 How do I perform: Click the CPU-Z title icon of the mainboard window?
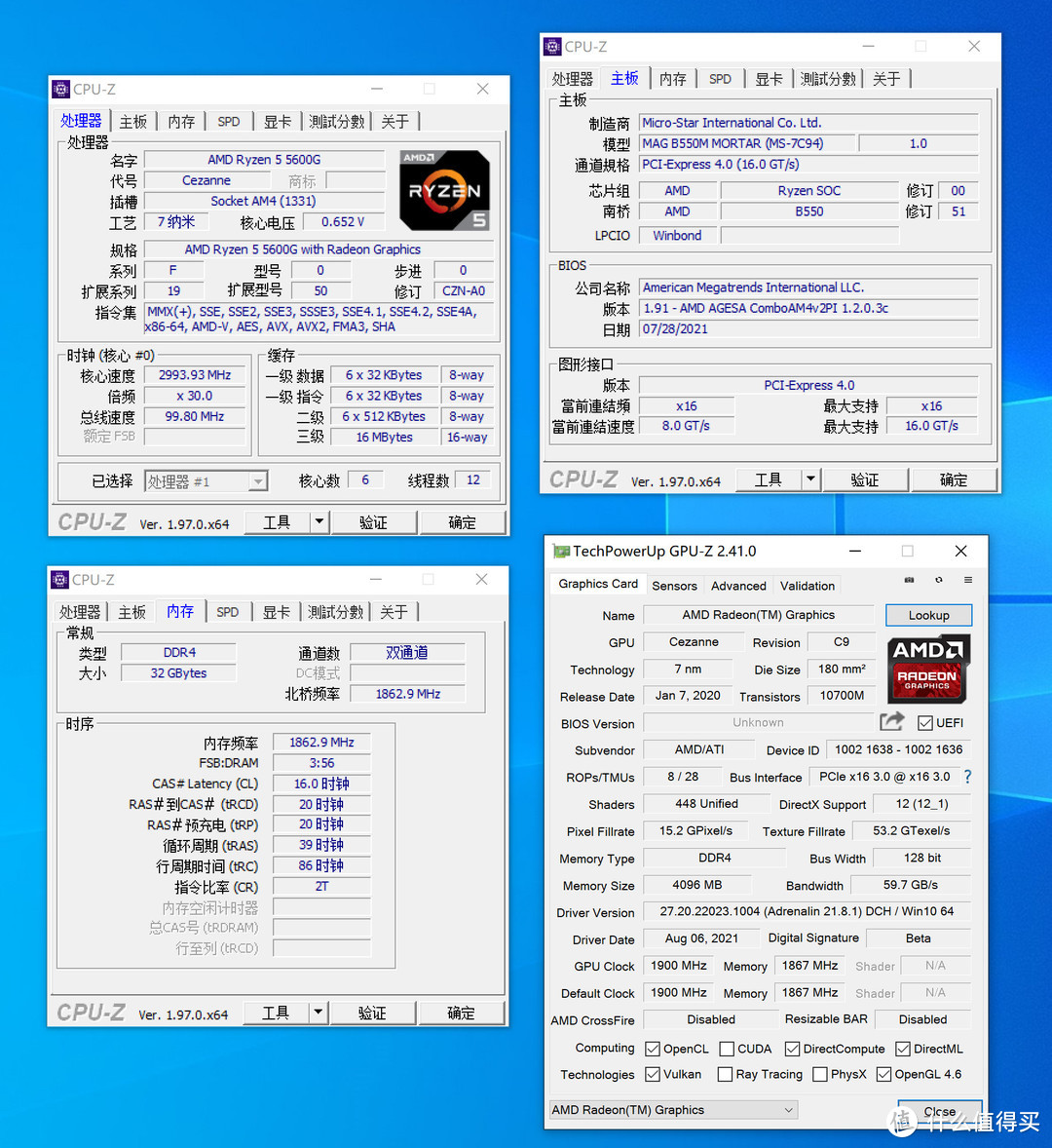coord(552,47)
